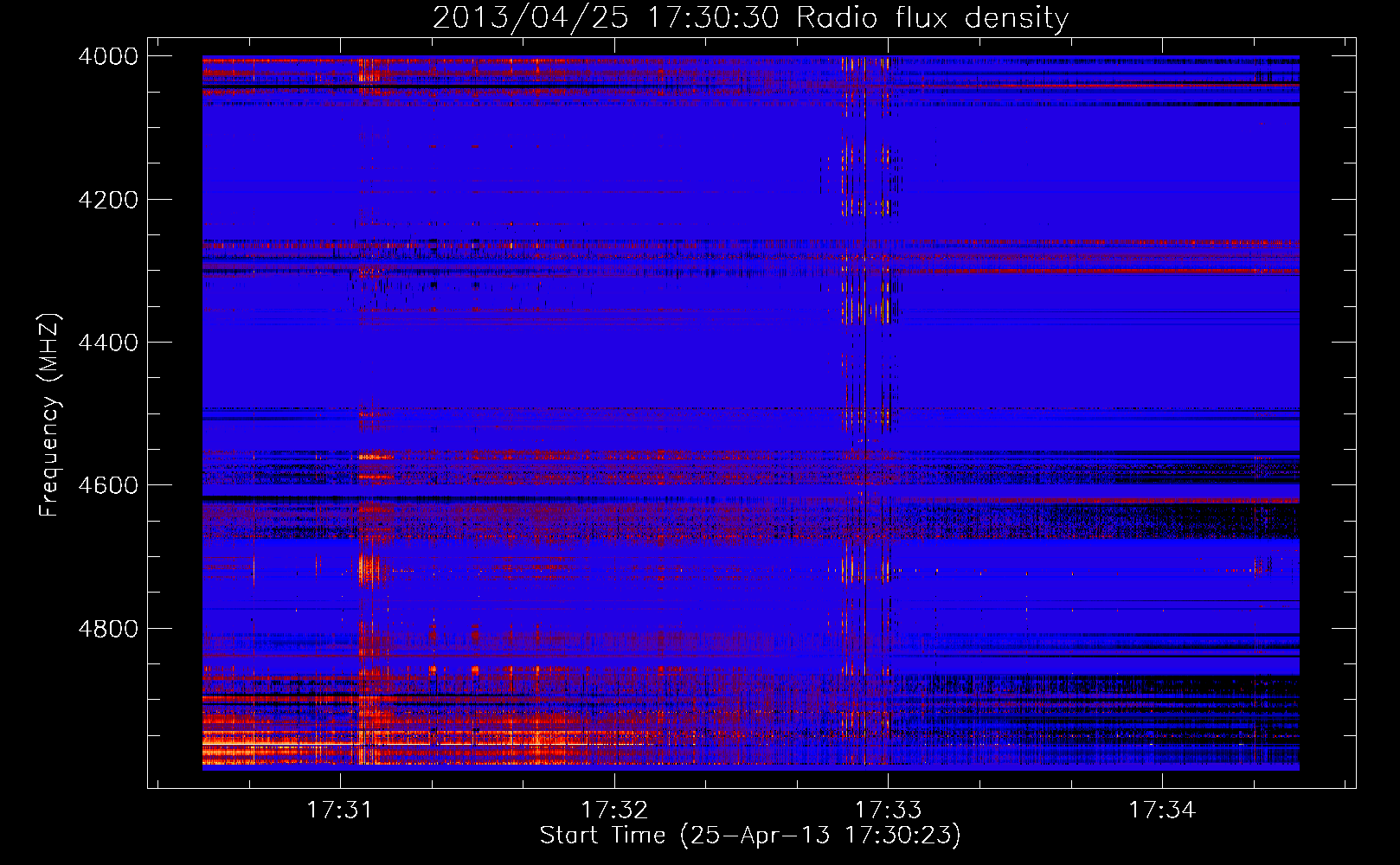Click the 'Frequency (MHZ)' y-axis title

point(49,415)
